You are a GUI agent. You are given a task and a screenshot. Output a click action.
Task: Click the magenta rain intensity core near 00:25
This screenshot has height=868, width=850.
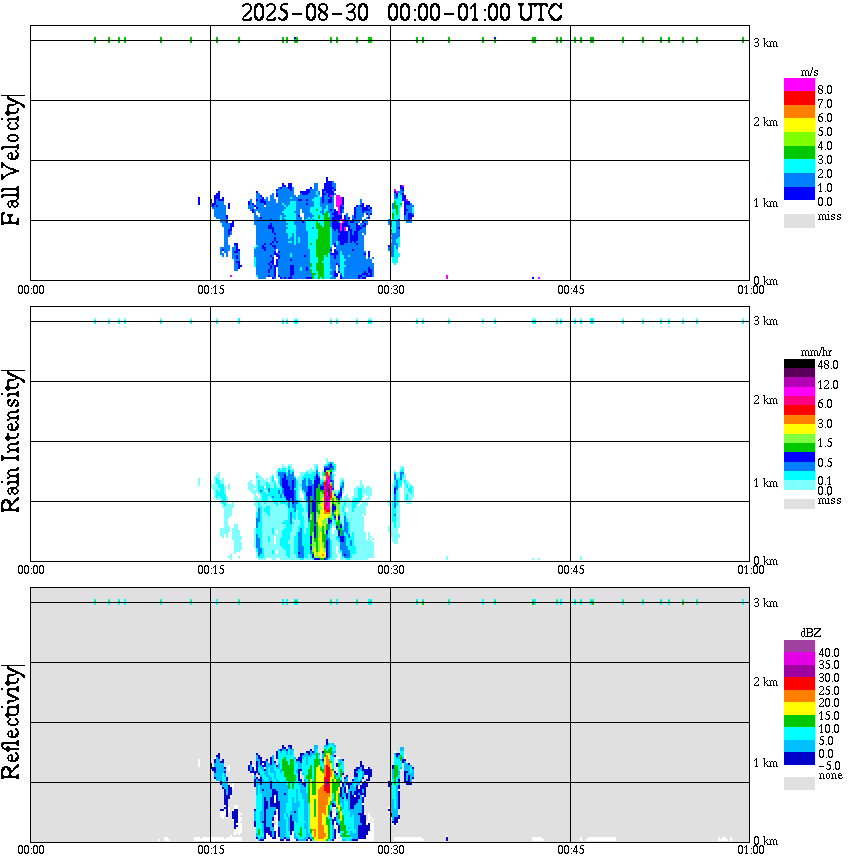click(x=328, y=490)
